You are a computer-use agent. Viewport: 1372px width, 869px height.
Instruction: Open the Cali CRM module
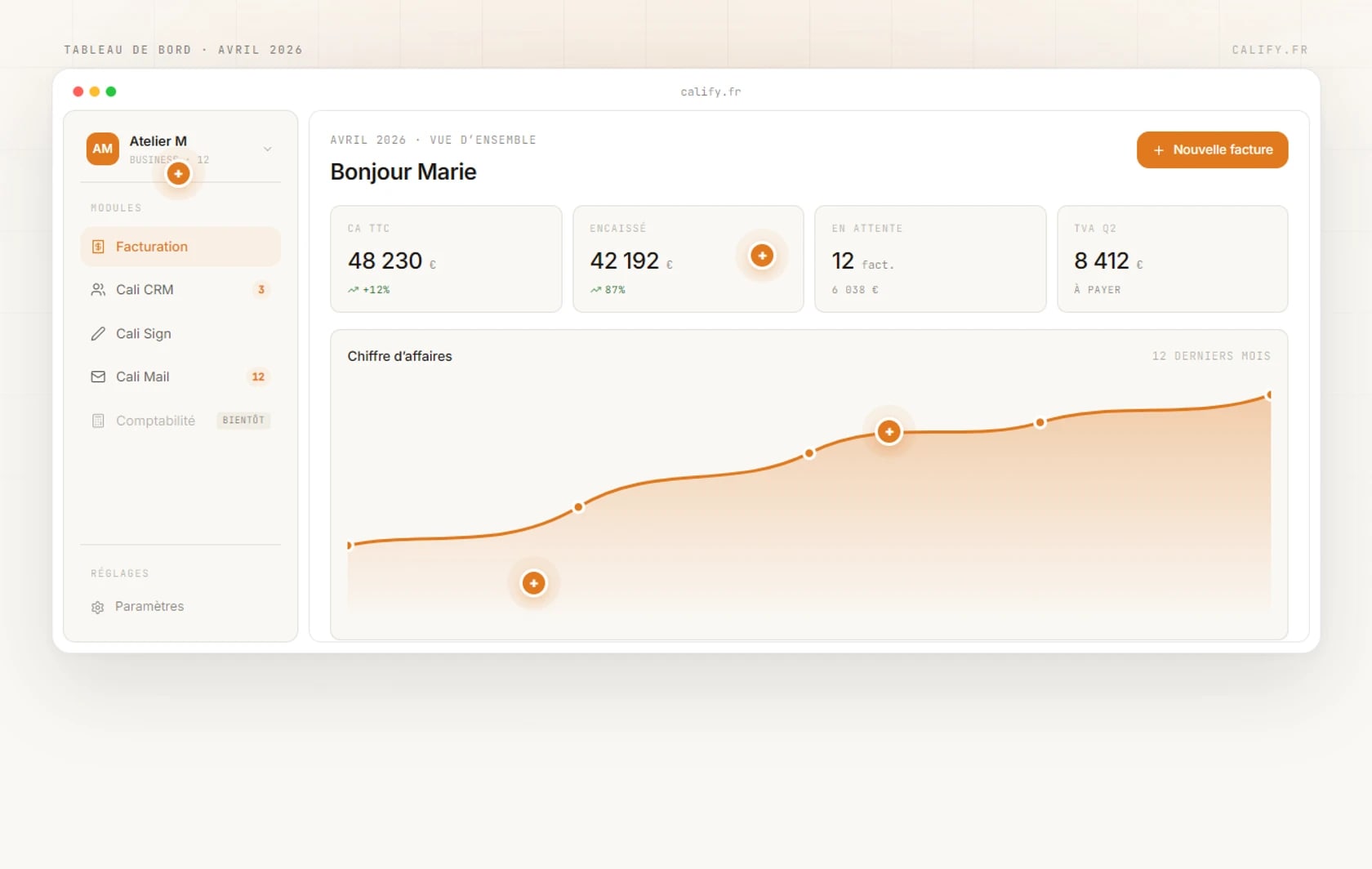(x=180, y=290)
